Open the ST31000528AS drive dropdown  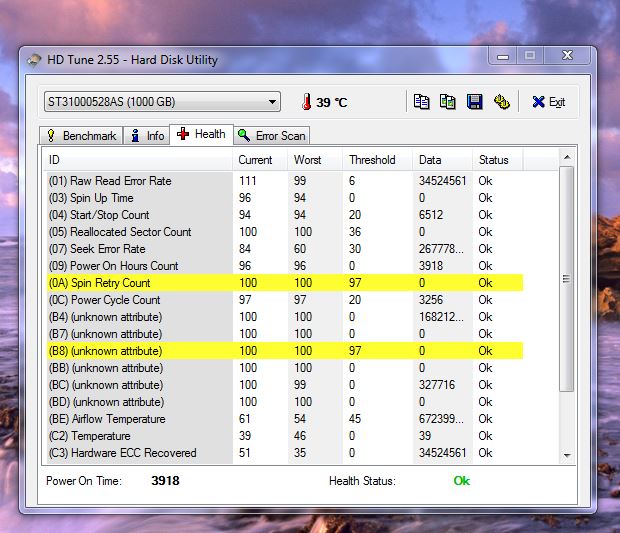coord(162,102)
